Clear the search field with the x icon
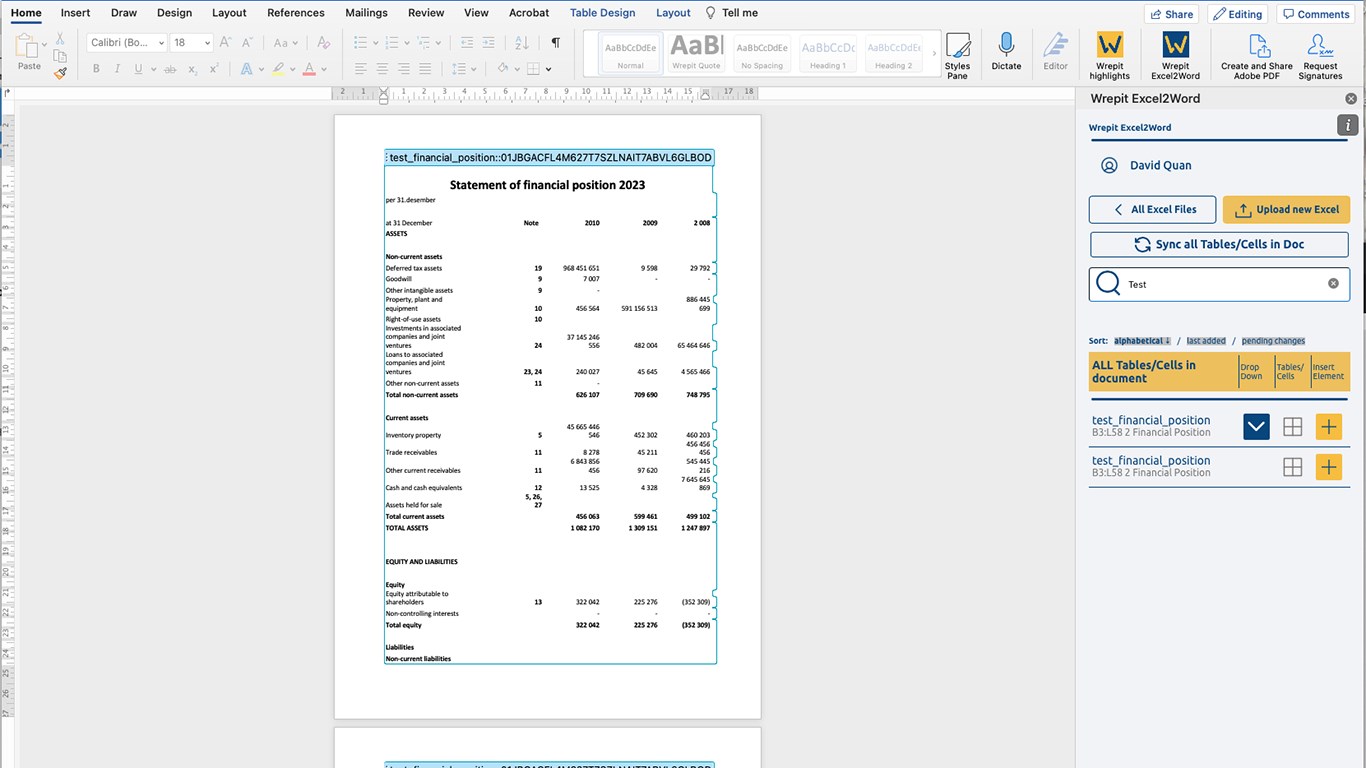This screenshot has height=768, width=1366. [1333, 284]
